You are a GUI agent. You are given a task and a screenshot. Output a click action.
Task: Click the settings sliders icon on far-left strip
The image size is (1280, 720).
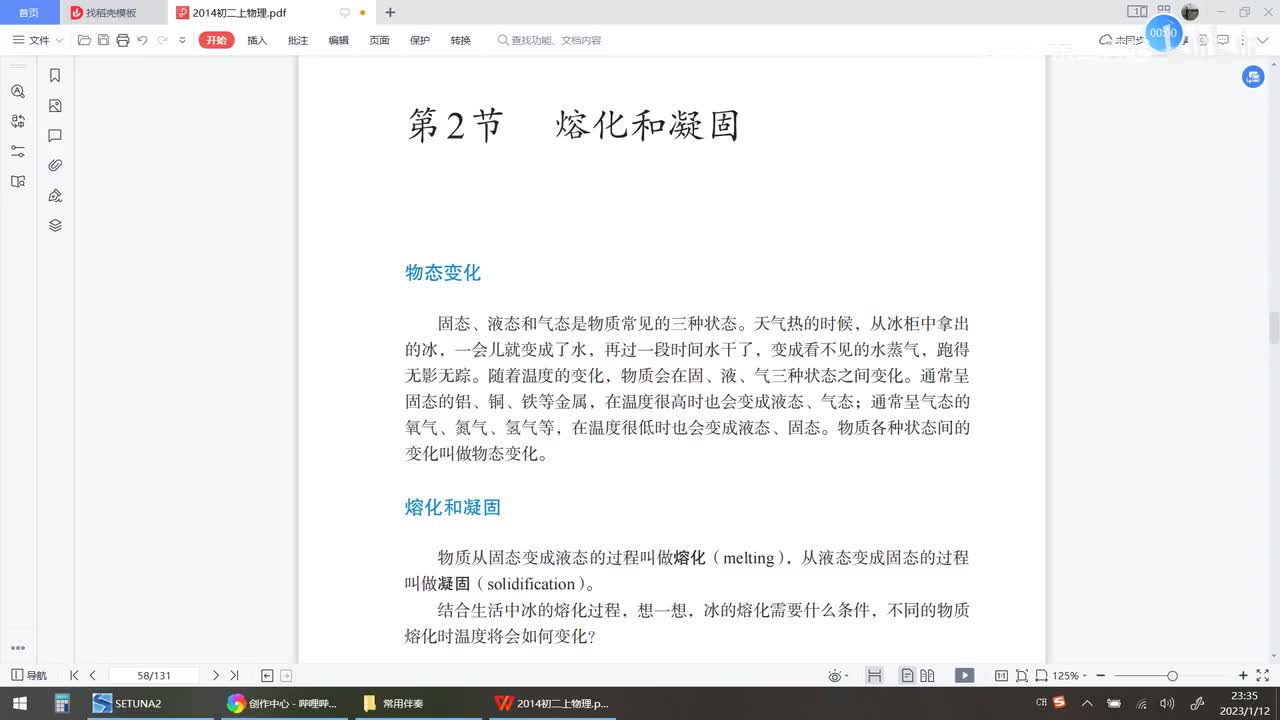point(17,151)
